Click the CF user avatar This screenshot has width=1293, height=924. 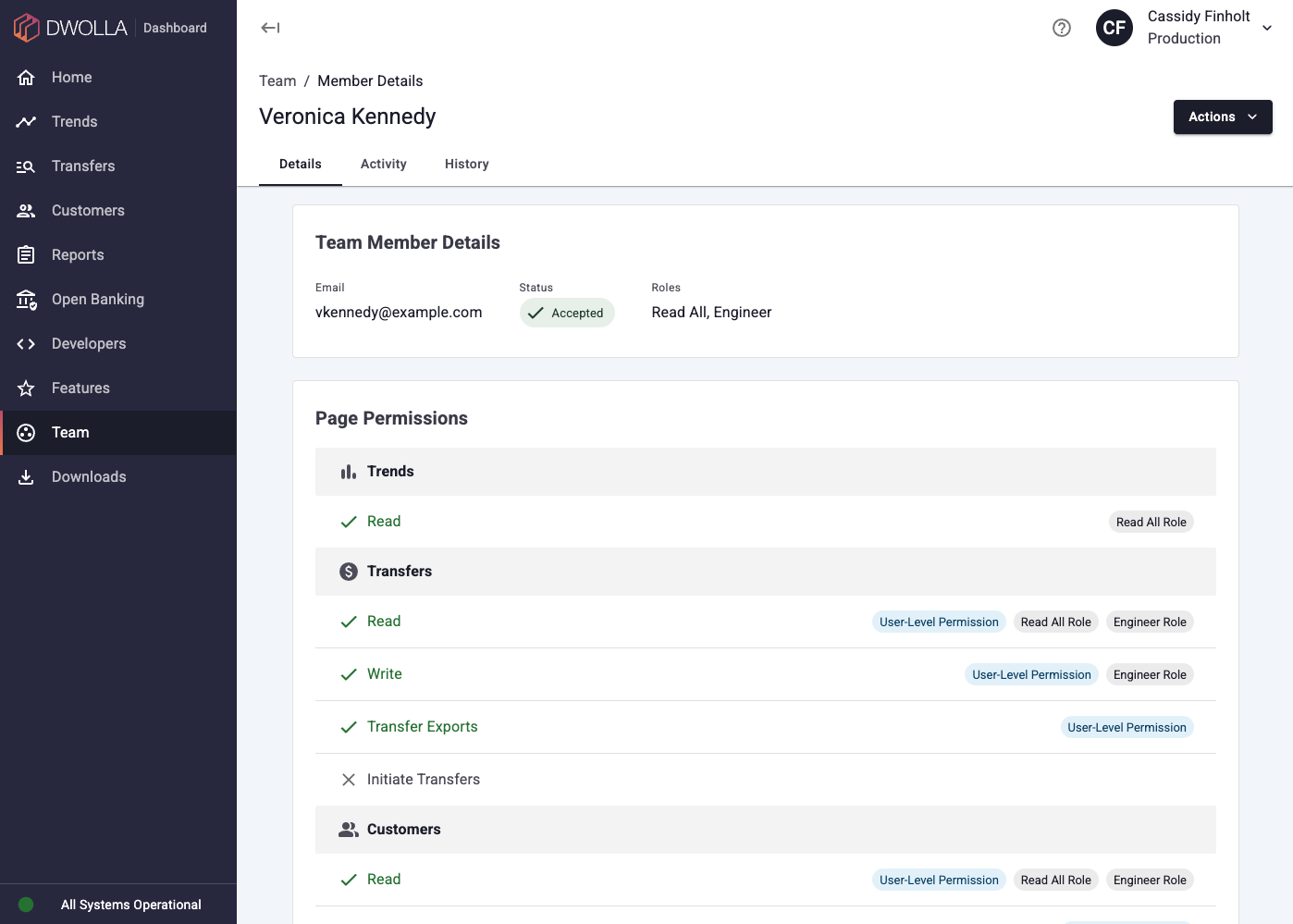[x=1114, y=28]
